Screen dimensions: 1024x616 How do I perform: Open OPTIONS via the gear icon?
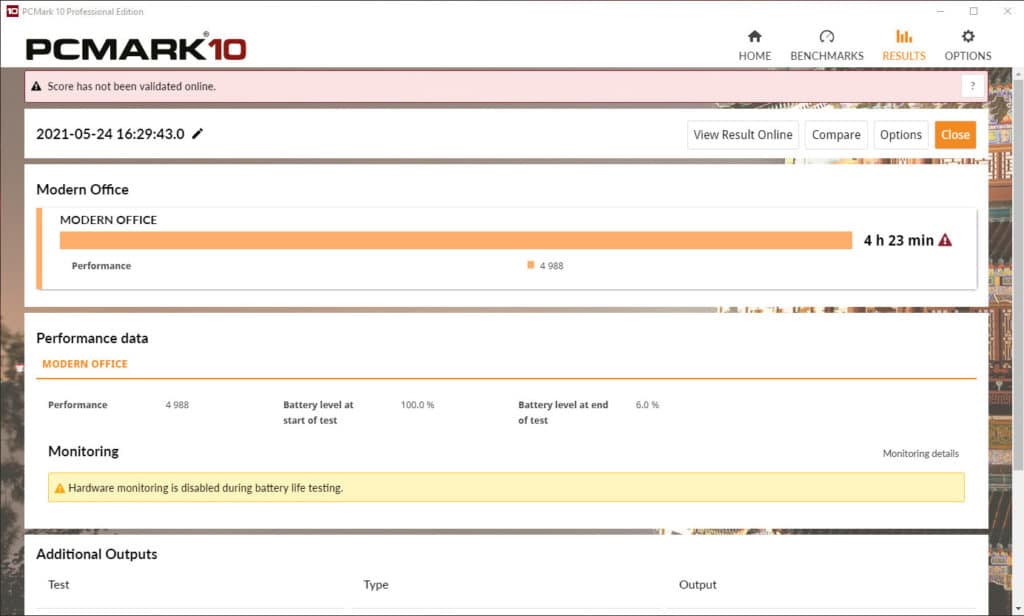tap(967, 36)
